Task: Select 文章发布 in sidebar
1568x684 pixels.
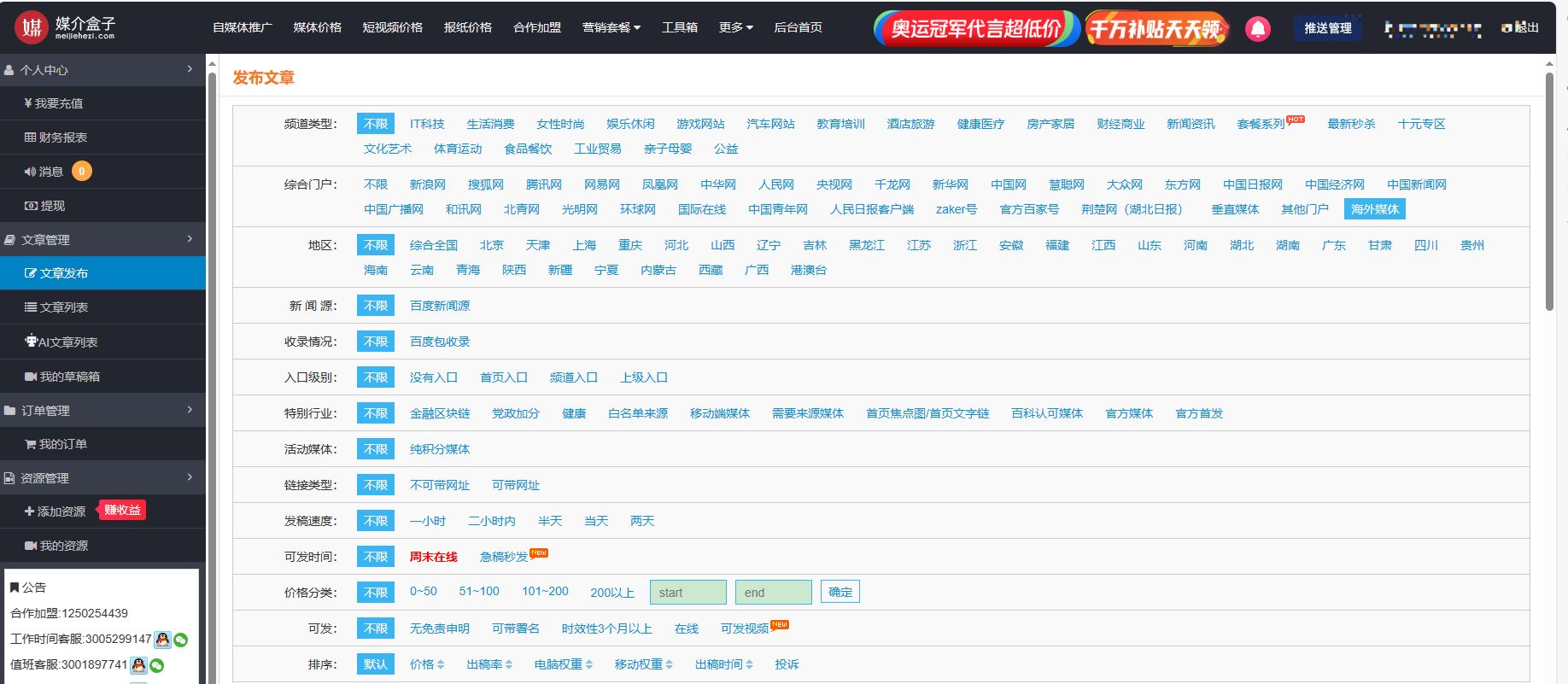Action: pyautogui.click(x=102, y=273)
